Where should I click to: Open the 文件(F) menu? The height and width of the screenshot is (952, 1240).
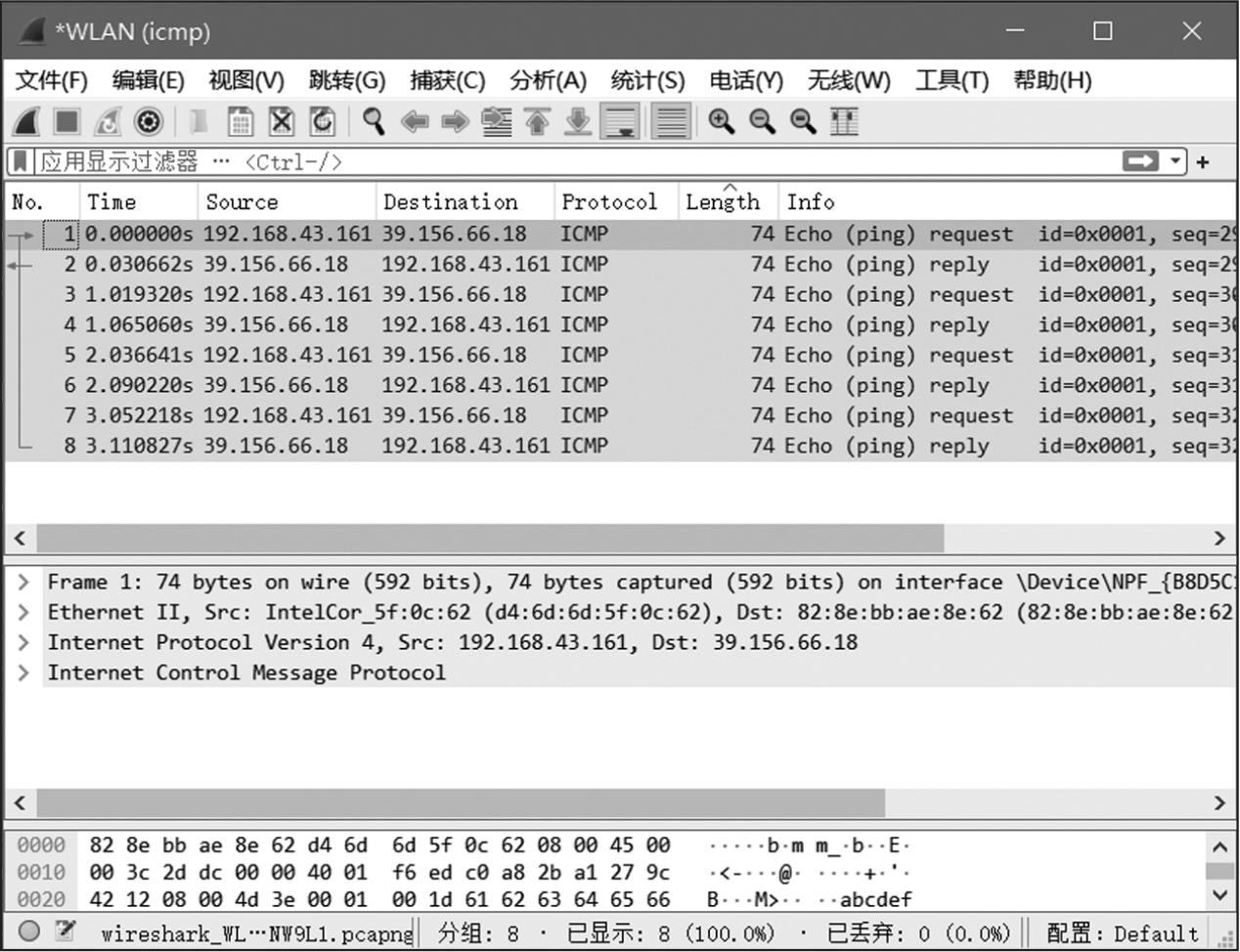[51, 80]
